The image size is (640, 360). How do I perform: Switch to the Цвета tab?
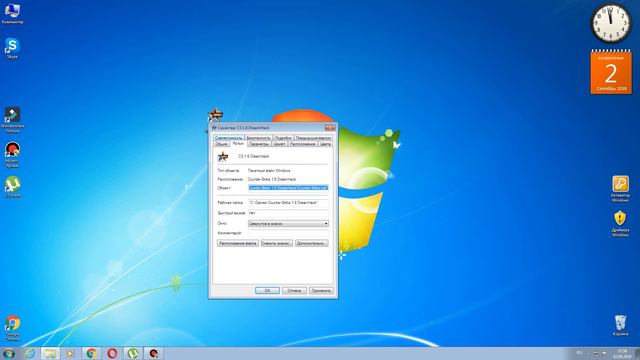325,144
